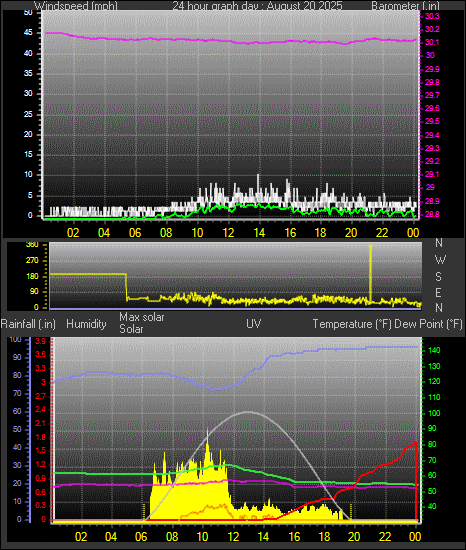This screenshot has width=466, height=550.
Task: Click the Max solar legend label
Action: 142,317
